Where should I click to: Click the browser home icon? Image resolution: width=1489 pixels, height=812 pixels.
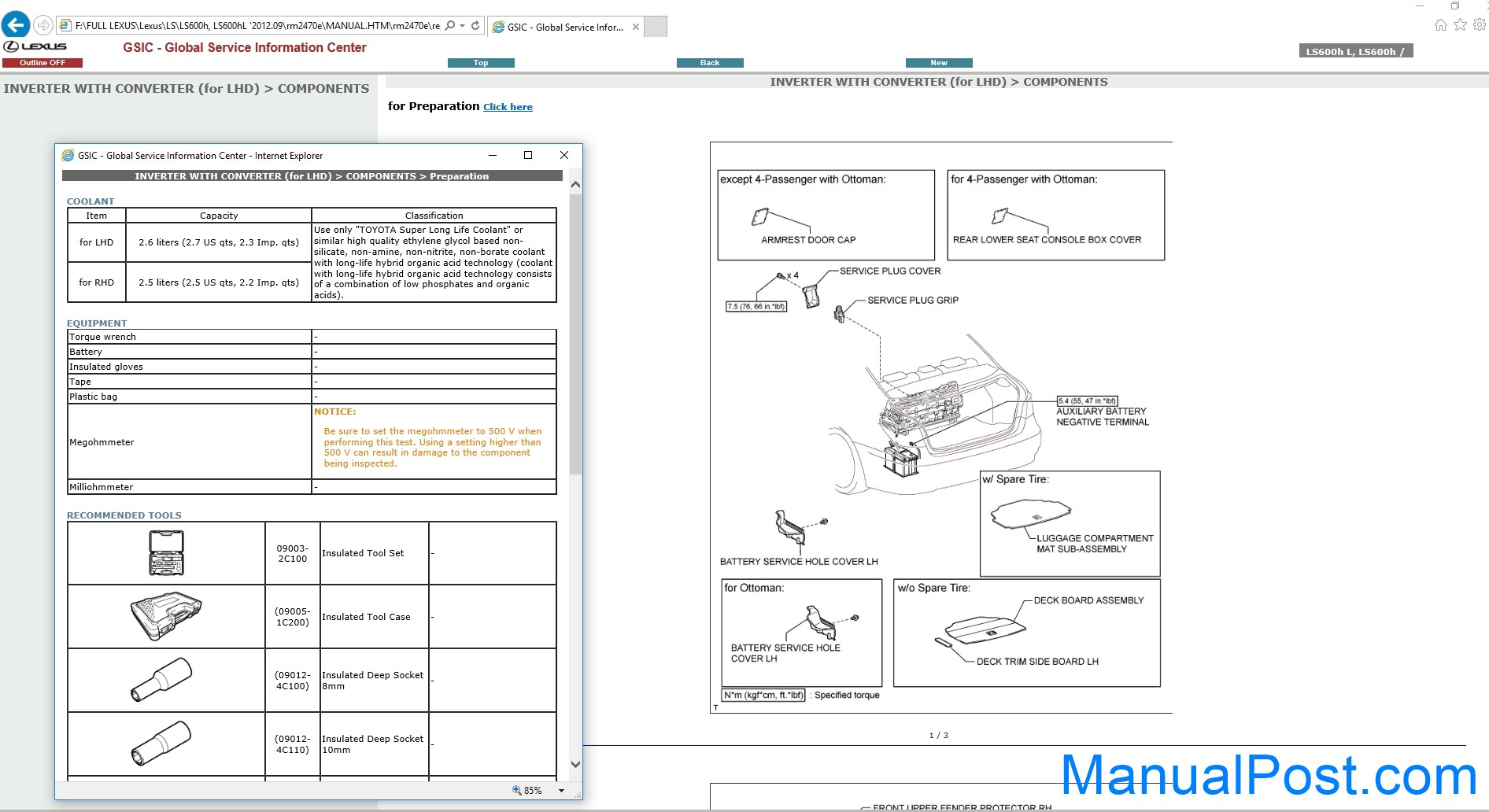(x=1440, y=25)
